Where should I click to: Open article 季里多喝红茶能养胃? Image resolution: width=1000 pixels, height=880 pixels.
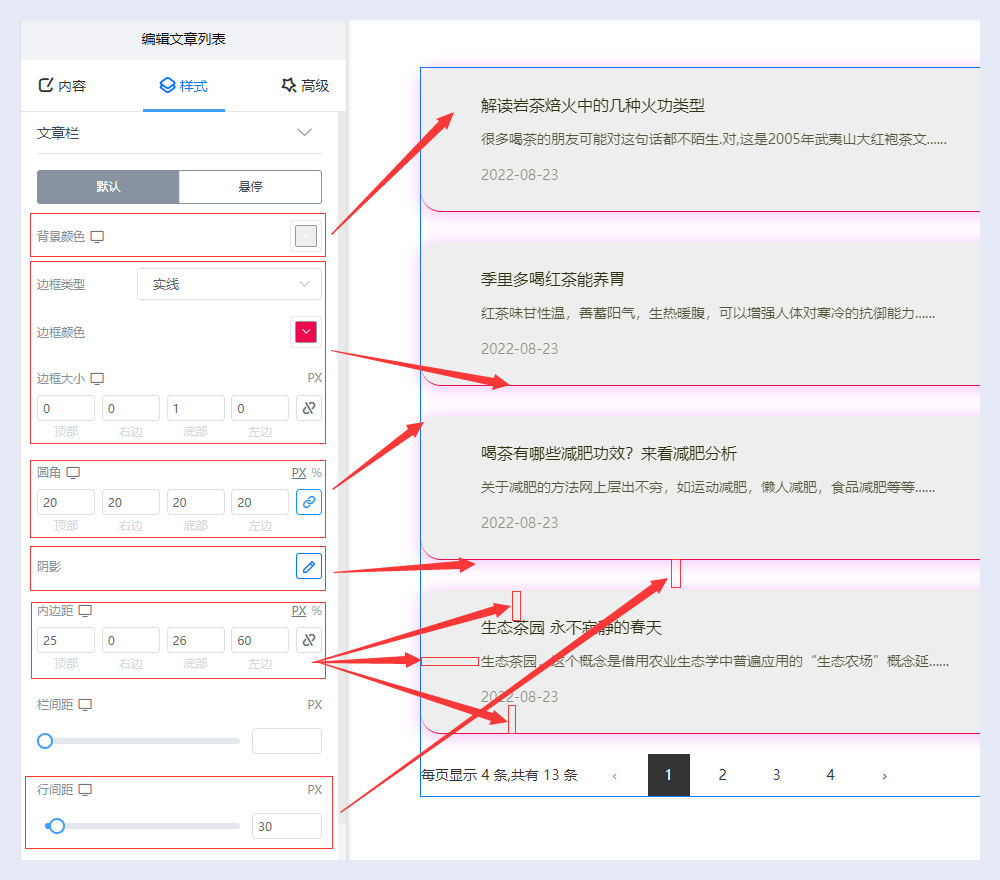(x=552, y=279)
